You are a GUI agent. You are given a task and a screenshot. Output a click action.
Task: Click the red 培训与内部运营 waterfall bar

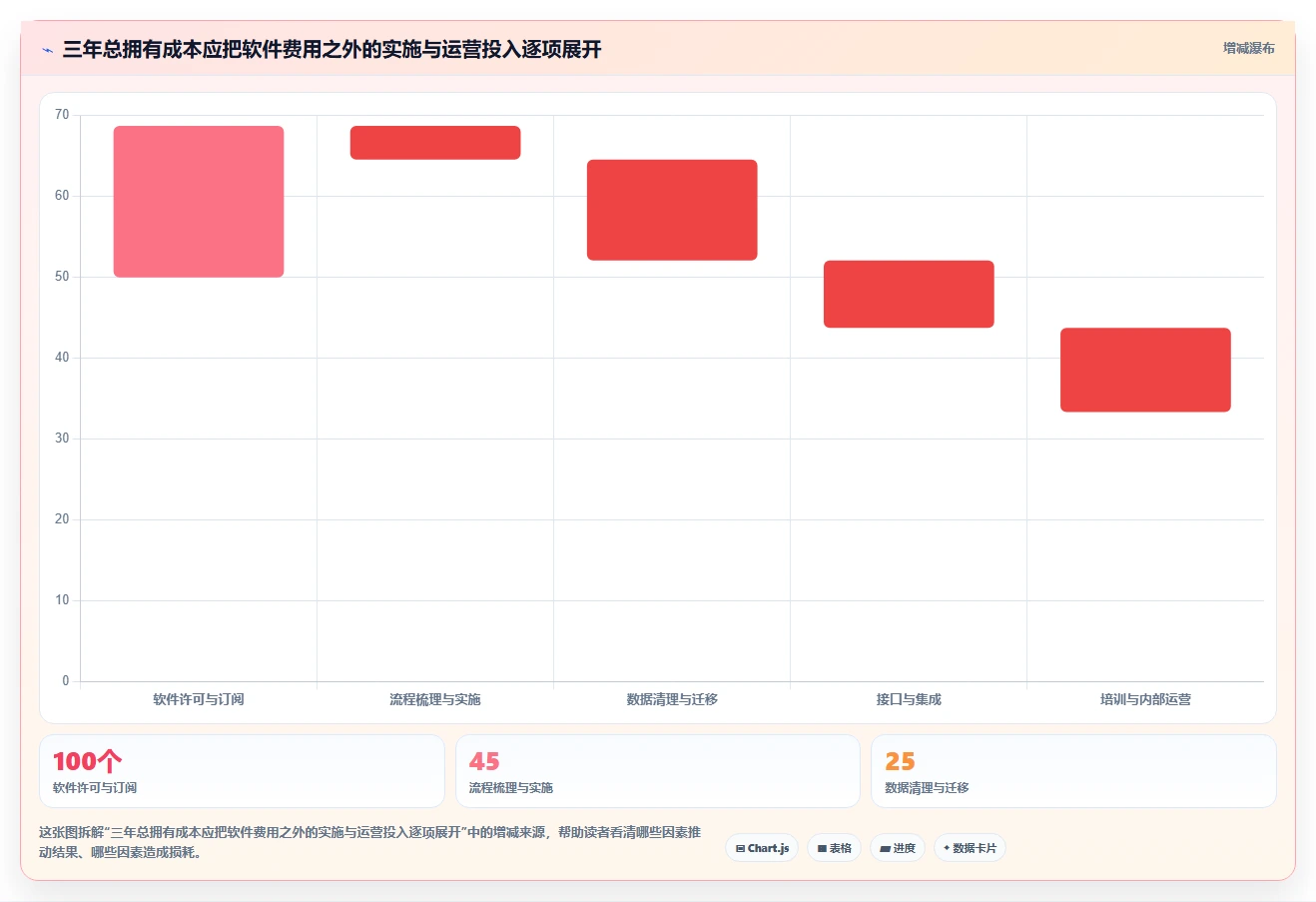tap(1145, 370)
